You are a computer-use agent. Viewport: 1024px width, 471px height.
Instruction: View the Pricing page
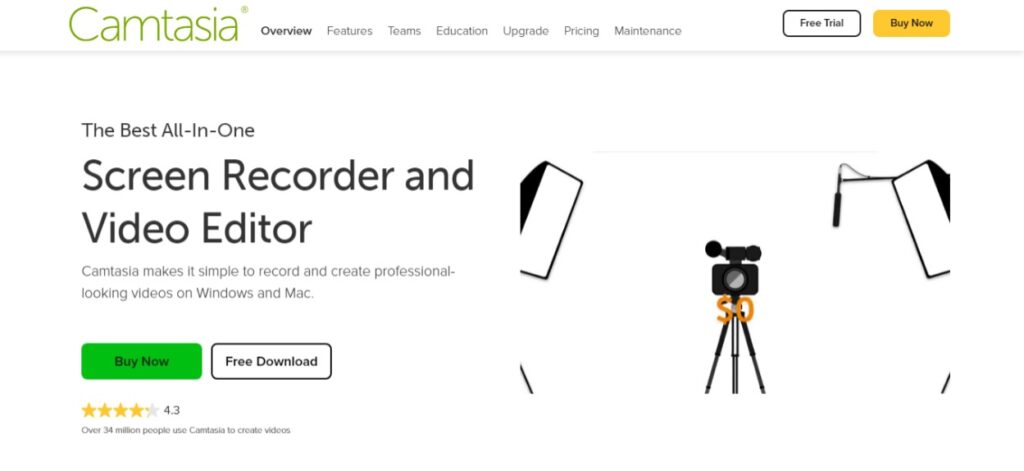581,31
